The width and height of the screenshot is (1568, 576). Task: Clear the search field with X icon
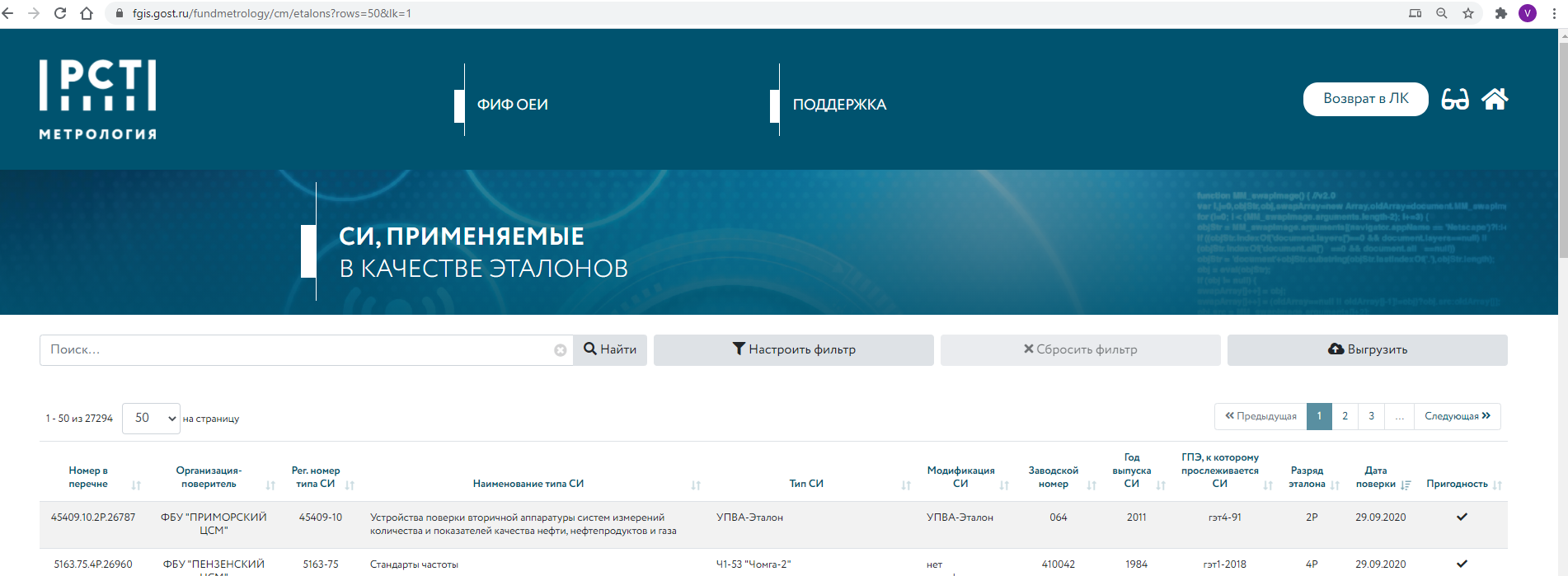pyautogui.click(x=561, y=350)
